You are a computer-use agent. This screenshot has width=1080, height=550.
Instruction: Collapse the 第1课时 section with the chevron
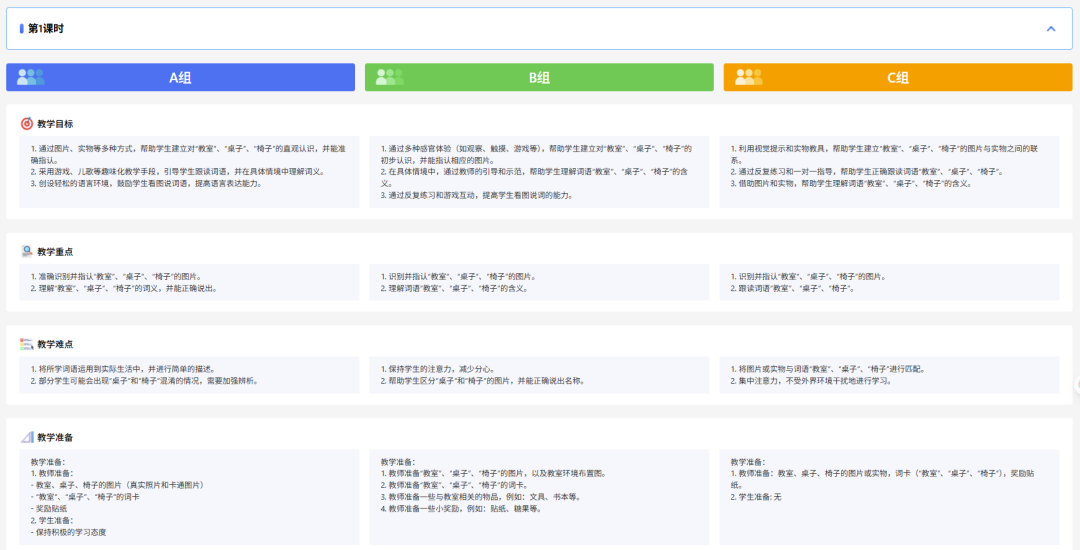pos(1050,29)
